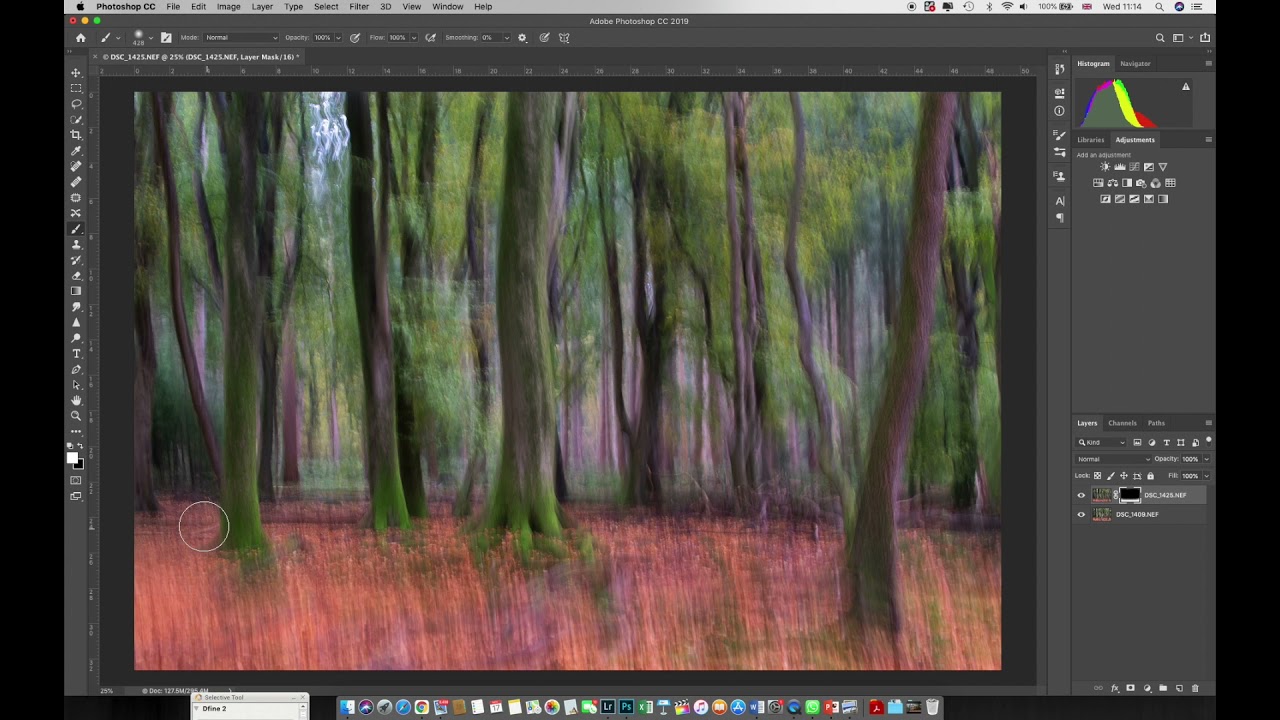Add a Channel Mixer adjustment
The image size is (1280, 720).
click(1156, 183)
